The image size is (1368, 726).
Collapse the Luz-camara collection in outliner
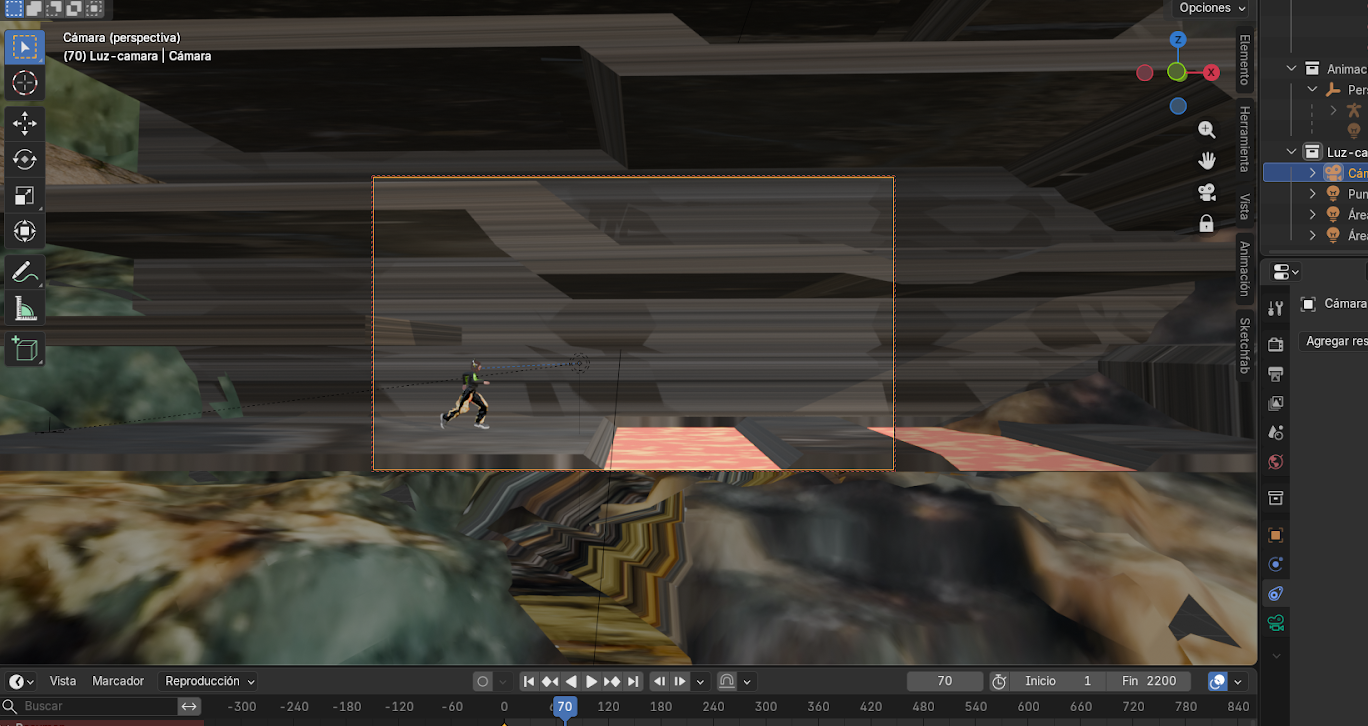pos(1292,152)
